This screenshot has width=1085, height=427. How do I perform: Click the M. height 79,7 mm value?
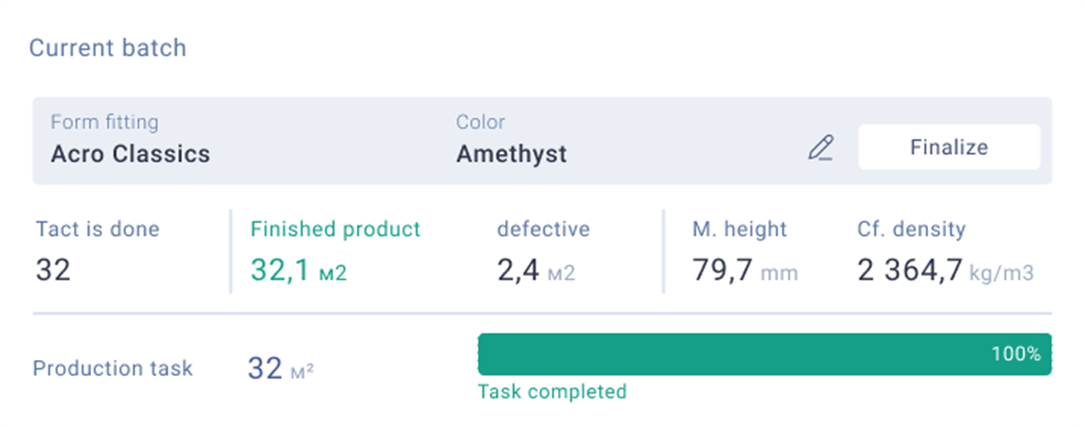point(745,271)
